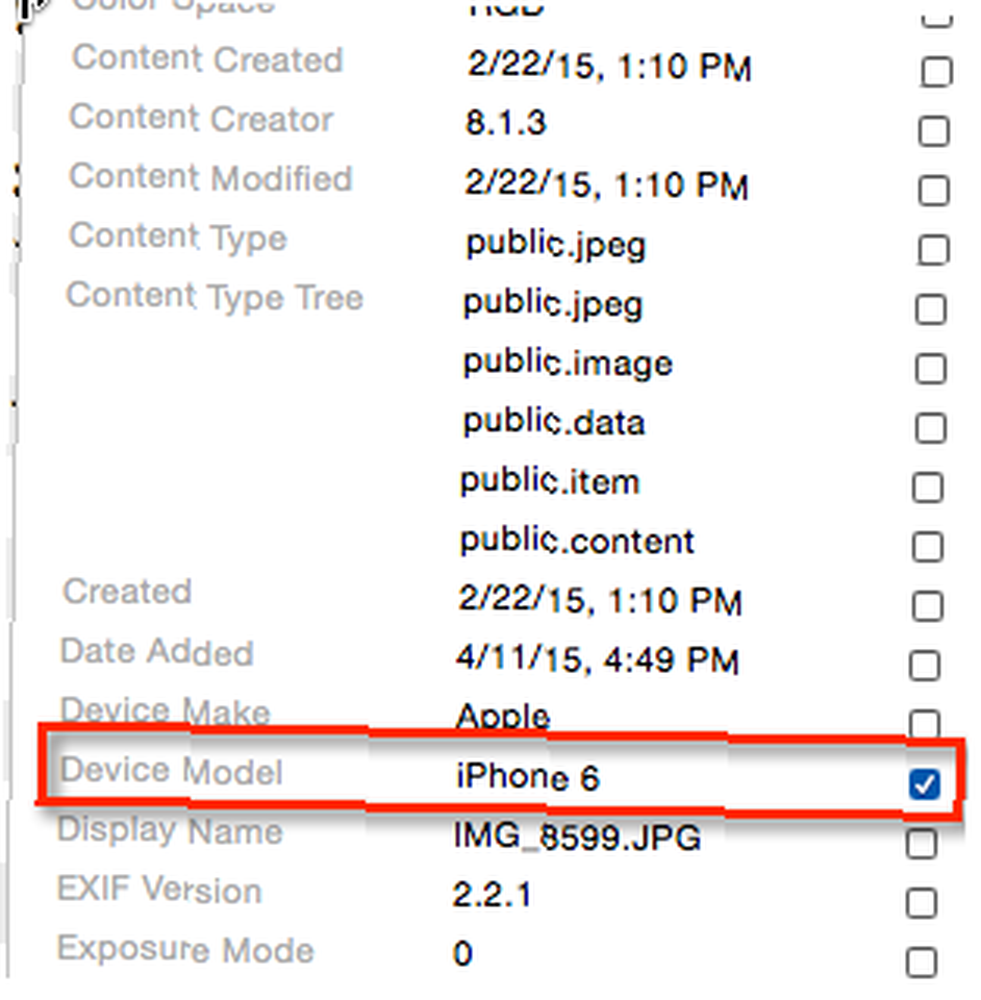Click the Content Type Tree label
981x1000 pixels.
(x=215, y=298)
